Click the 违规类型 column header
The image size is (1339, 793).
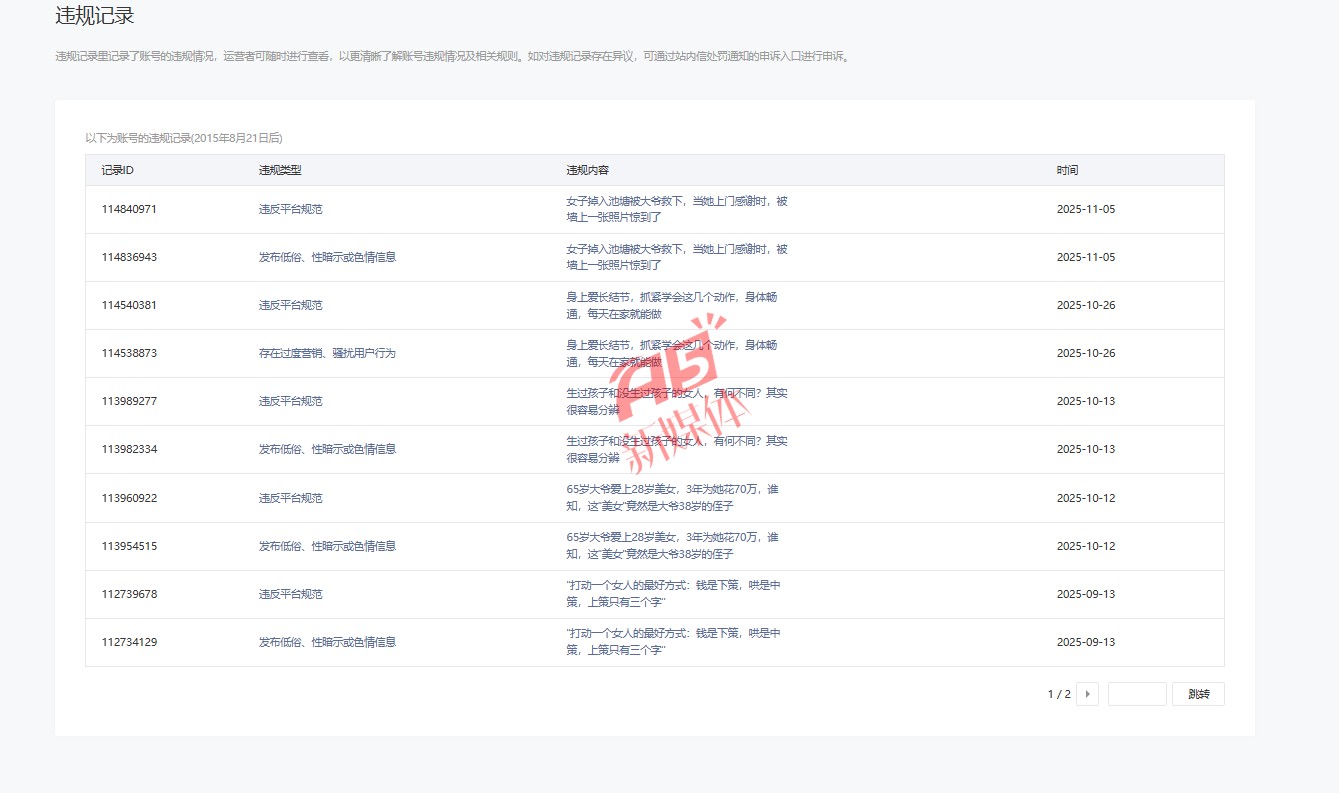[x=280, y=170]
